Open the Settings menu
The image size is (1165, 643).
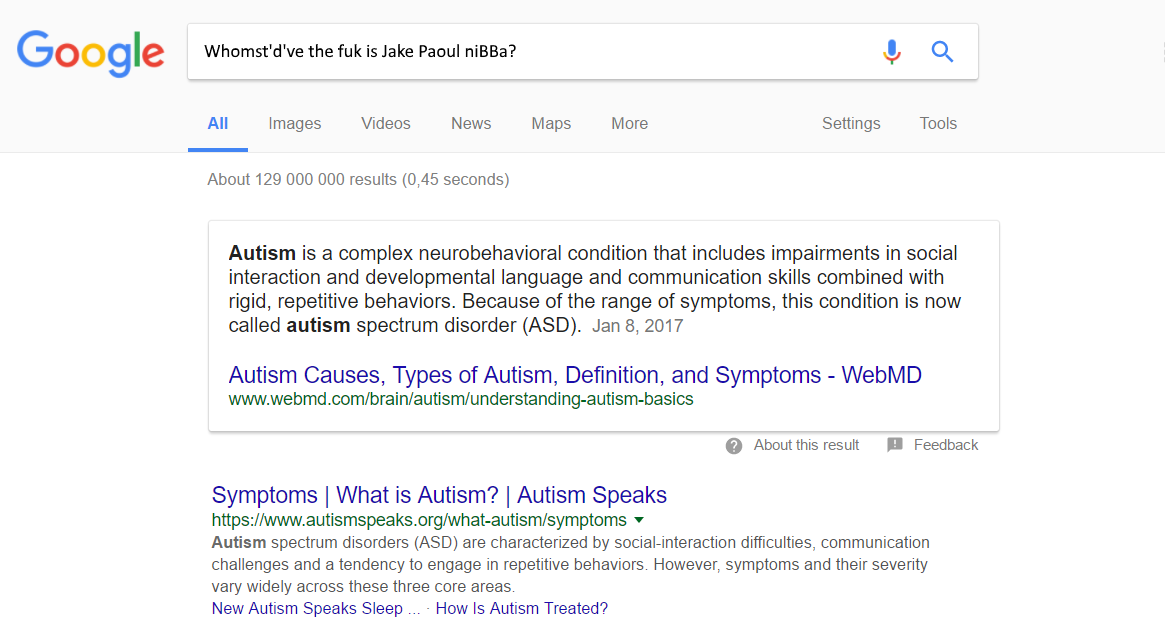point(851,123)
